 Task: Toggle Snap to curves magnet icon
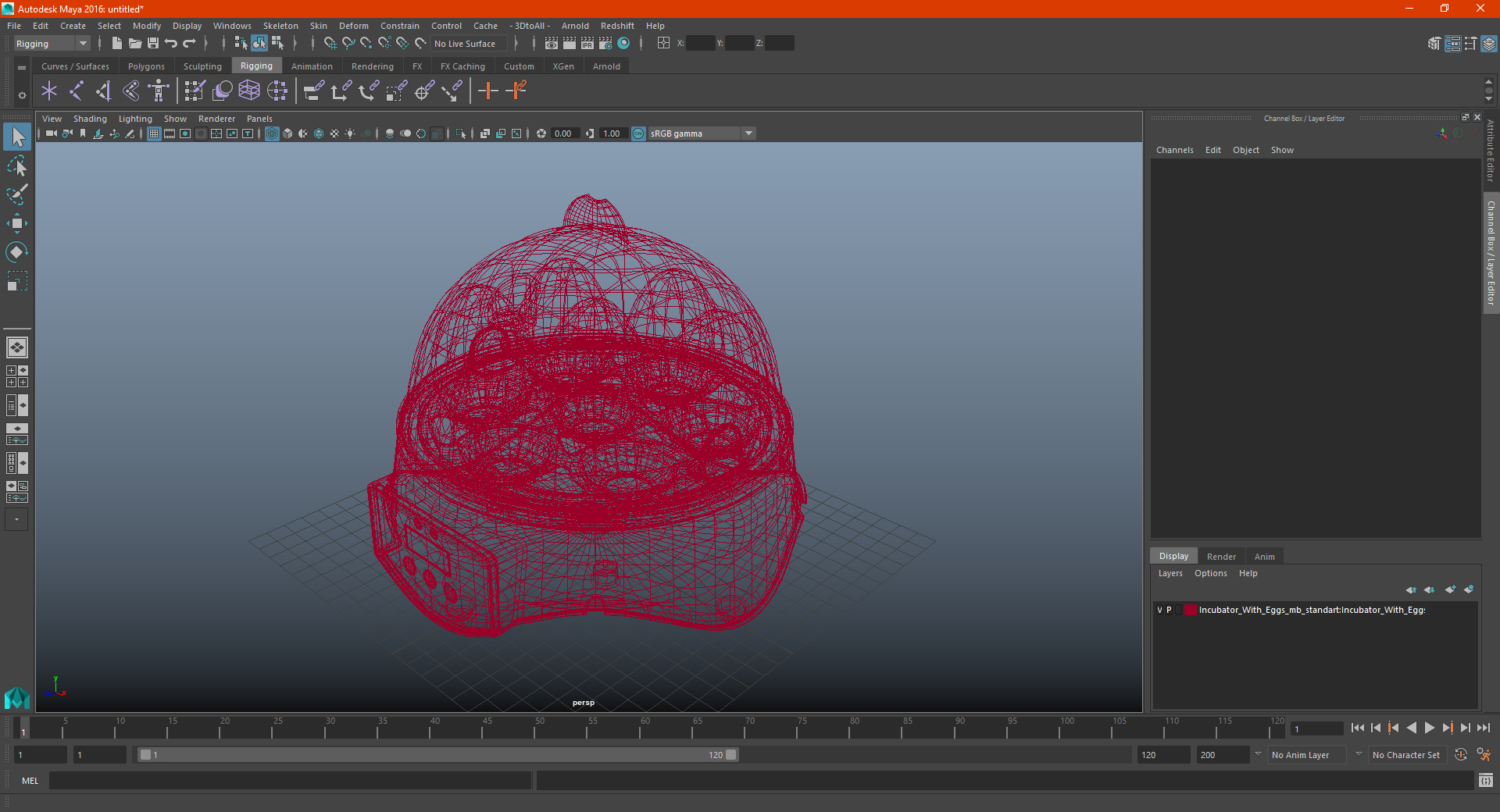tap(348, 44)
